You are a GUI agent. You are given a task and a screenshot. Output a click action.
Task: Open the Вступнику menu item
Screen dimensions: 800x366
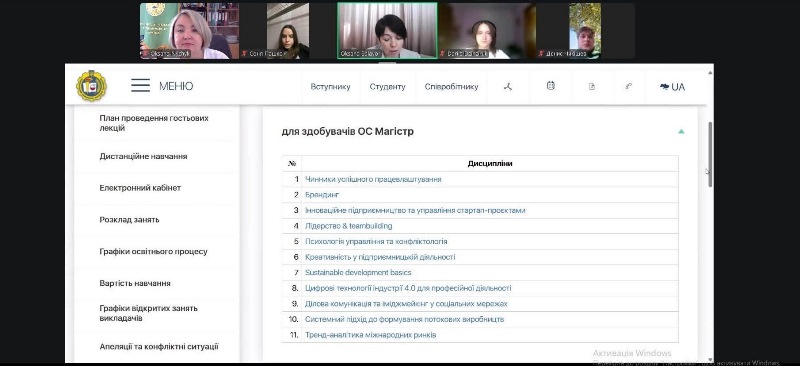[x=330, y=87]
